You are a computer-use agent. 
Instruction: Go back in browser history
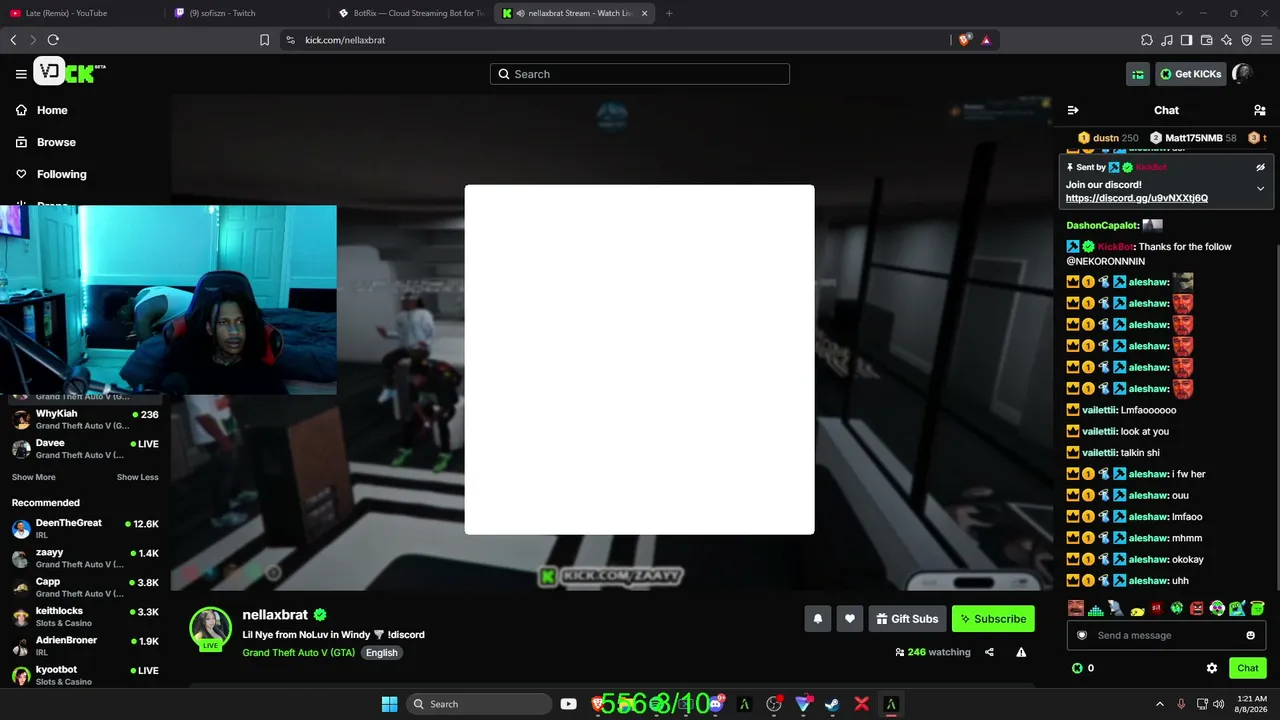click(x=13, y=40)
